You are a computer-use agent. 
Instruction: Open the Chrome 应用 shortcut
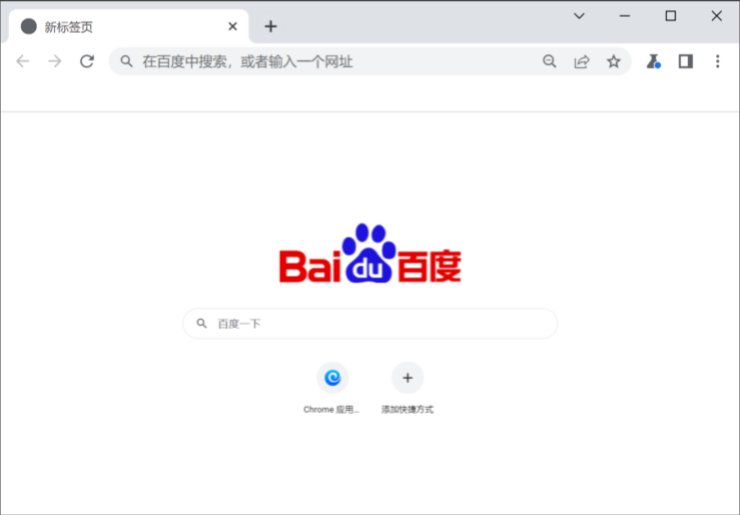pyautogui.click(x=332, y=378)
